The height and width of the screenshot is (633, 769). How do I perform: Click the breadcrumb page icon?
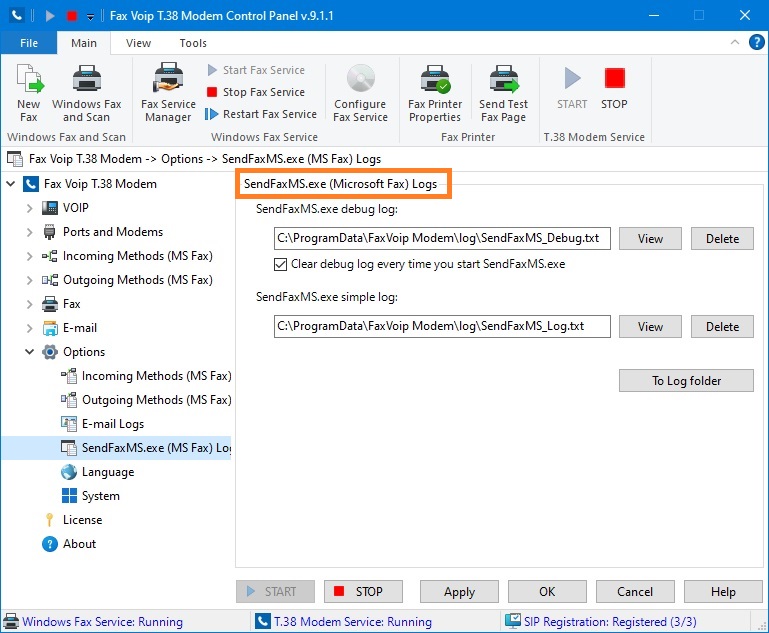tap(15, 159)
